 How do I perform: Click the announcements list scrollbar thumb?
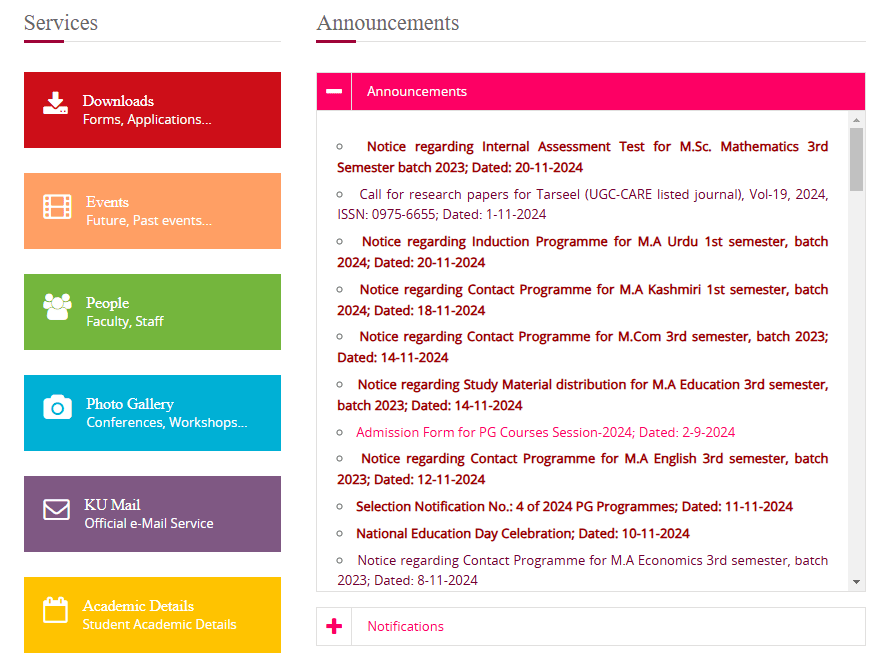(857, 158)
